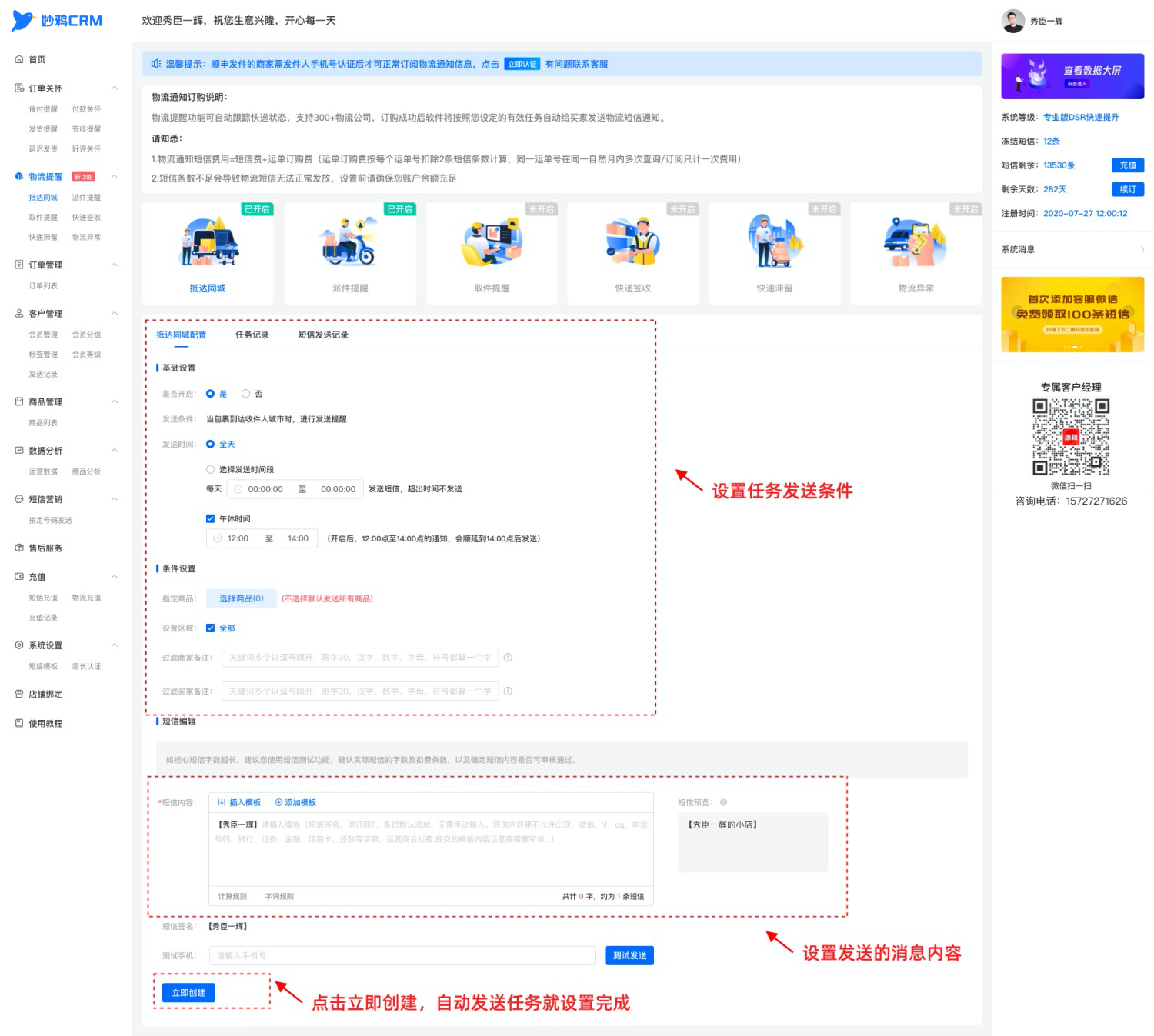1154x1036 pixels.
Task: Click the help icon next to 短信预览
Action: pyautogui.click(x=723, y=802)
